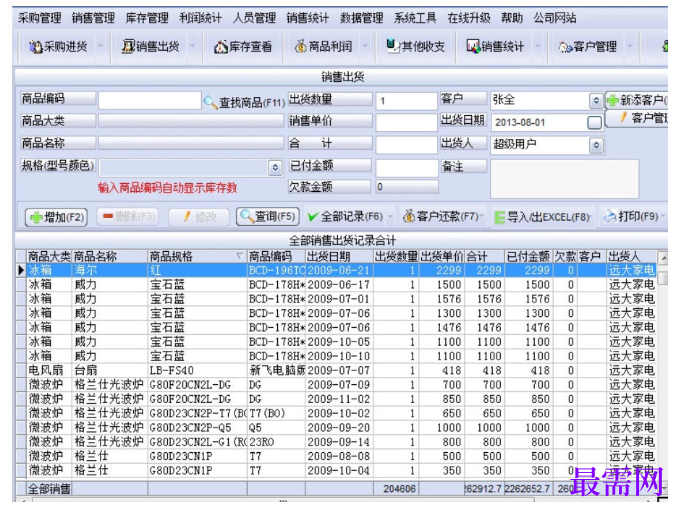The height and width of the screenshot is (513, 682).
Task: Open dropdown arrow next to 销售出货
Action: tap(193, 46)
